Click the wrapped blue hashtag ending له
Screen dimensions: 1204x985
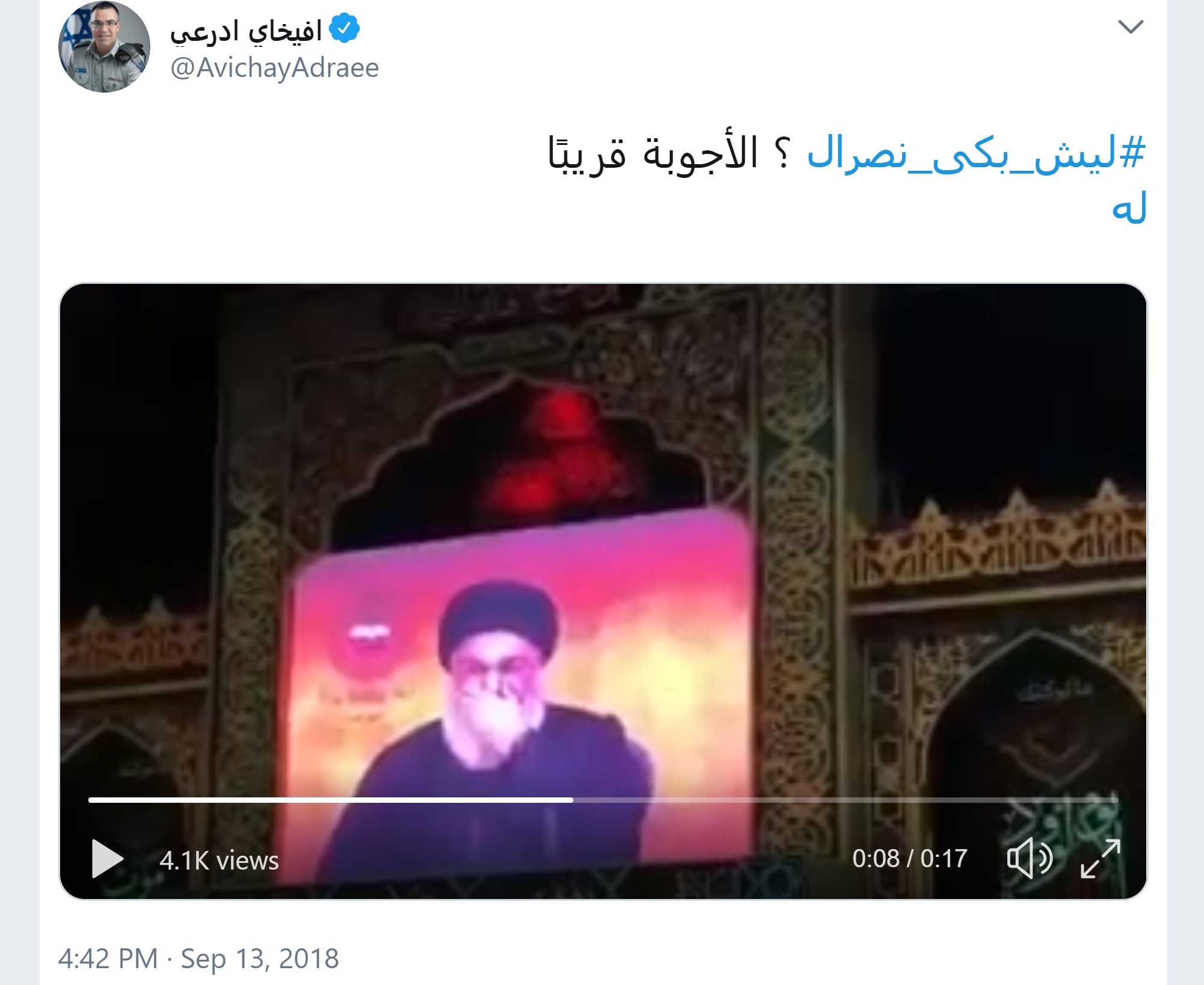1129,207
